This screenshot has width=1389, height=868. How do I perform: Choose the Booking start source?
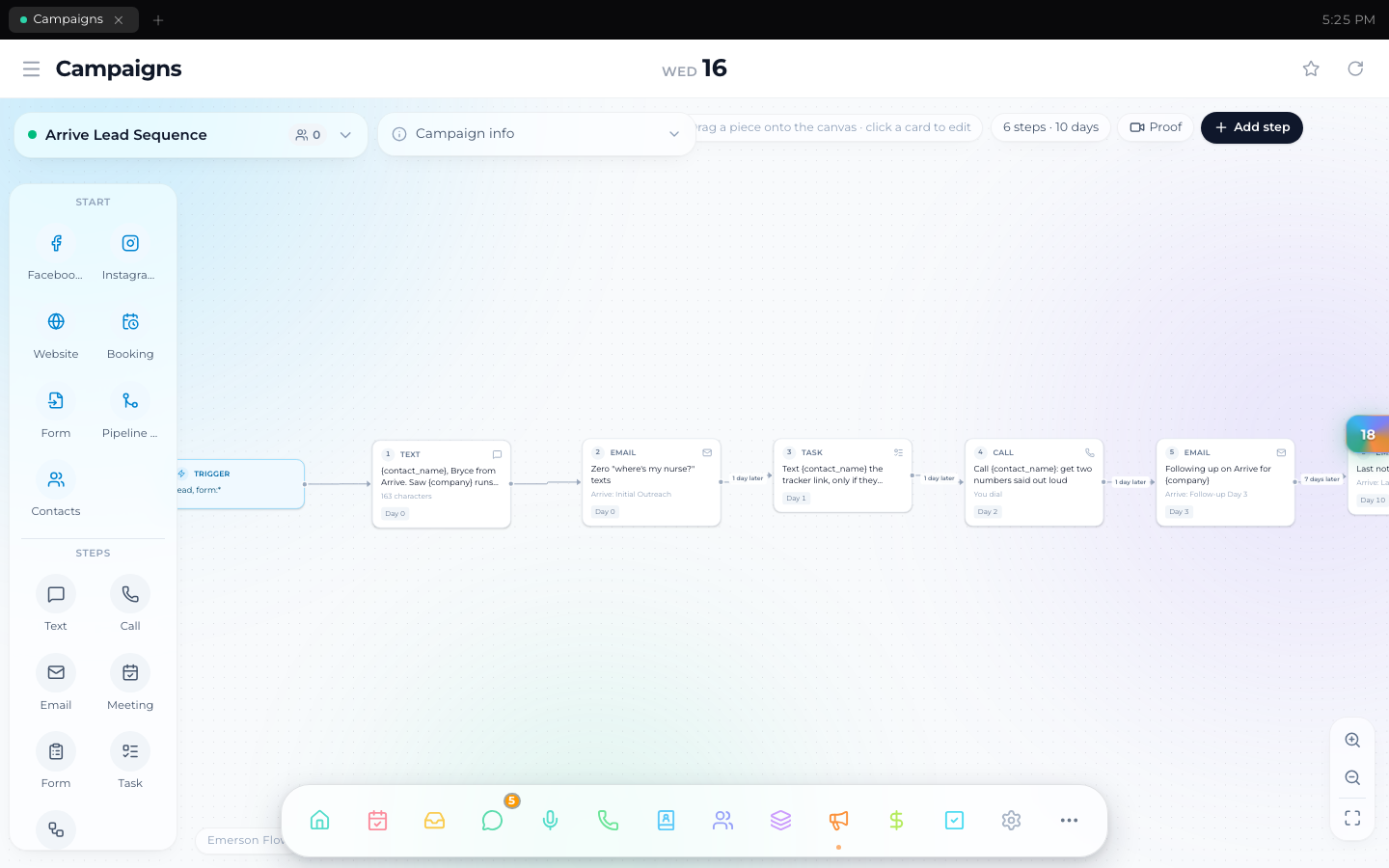click(130, 321)
